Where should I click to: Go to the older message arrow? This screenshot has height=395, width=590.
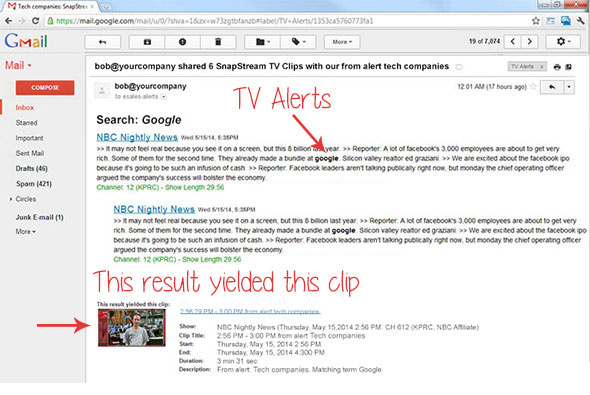click(x=529, y=41)
